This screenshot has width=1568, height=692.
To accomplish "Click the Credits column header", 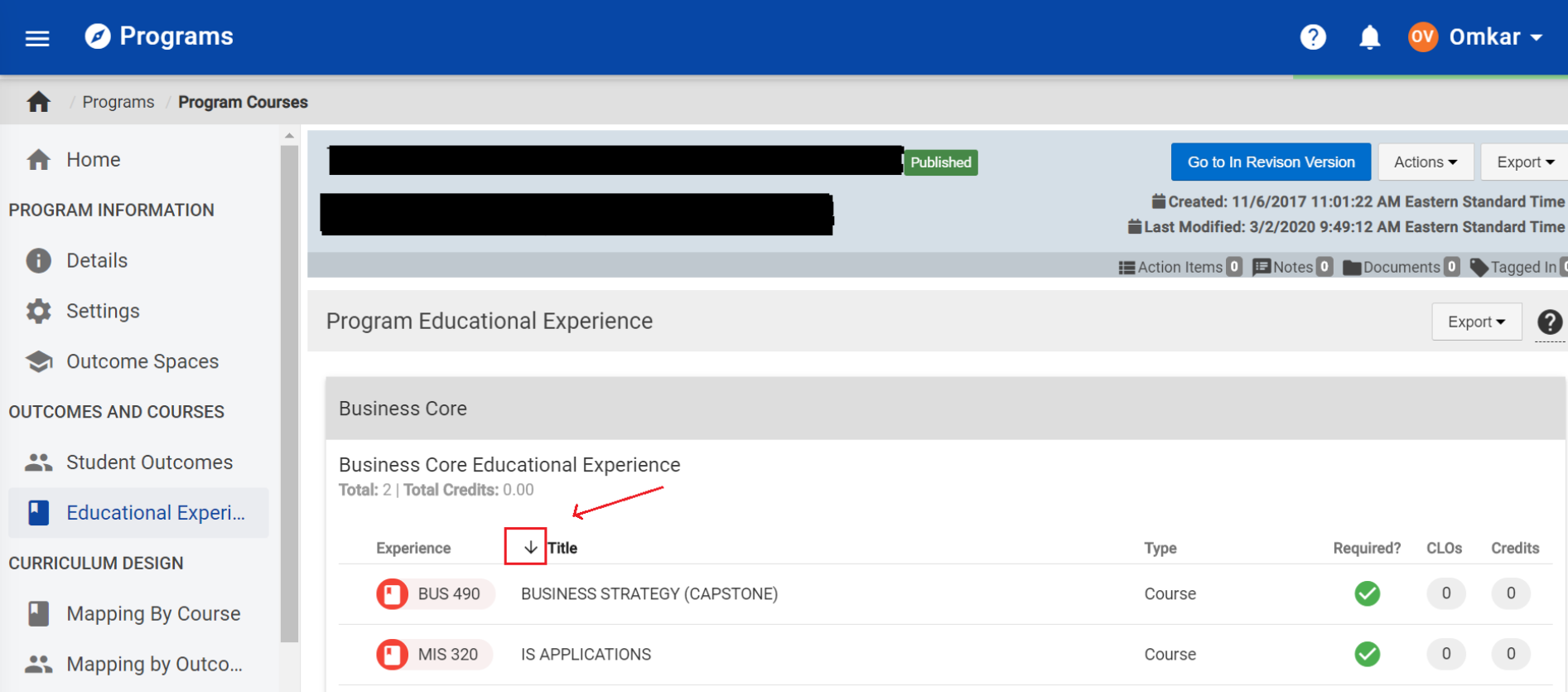I will [1515, 549].
